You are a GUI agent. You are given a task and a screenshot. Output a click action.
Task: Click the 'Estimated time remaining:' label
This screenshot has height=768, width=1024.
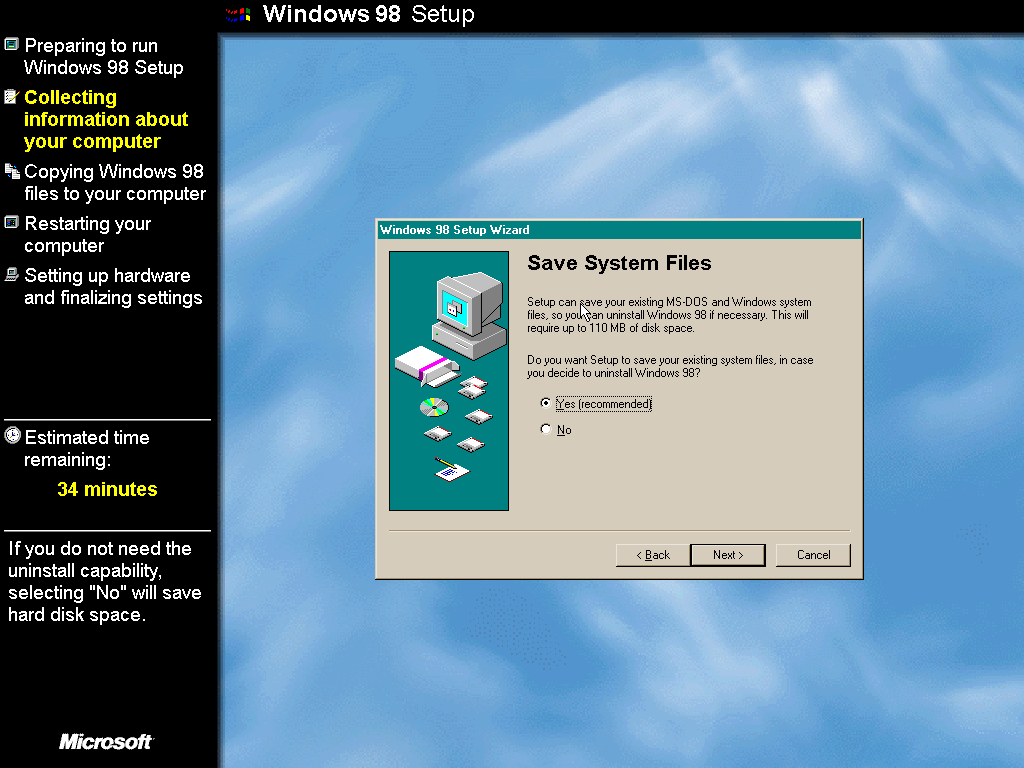click(x=87, y=448)
